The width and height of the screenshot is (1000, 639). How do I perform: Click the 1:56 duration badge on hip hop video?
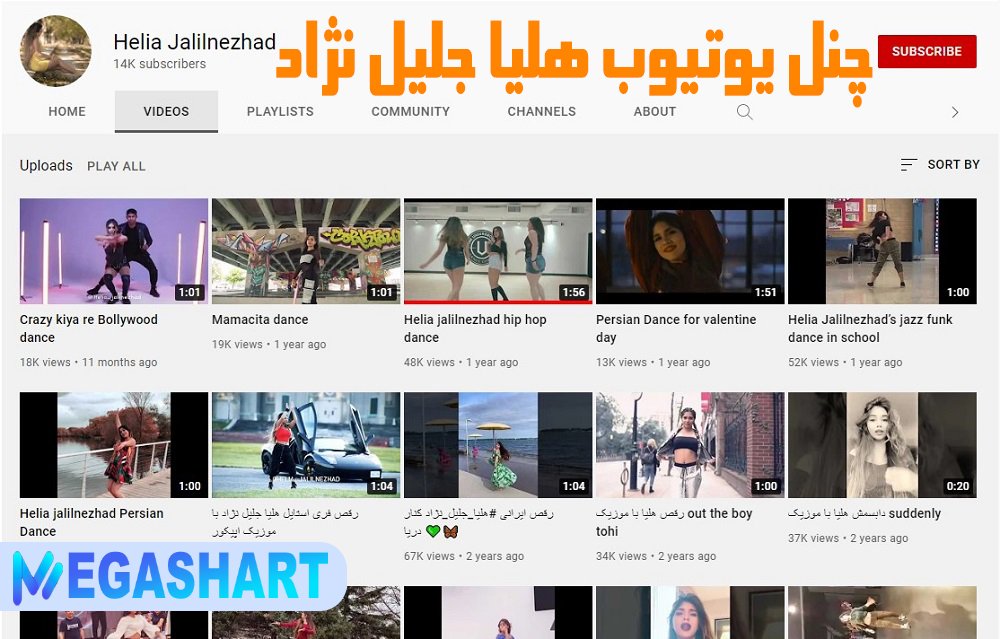point(573,292)
